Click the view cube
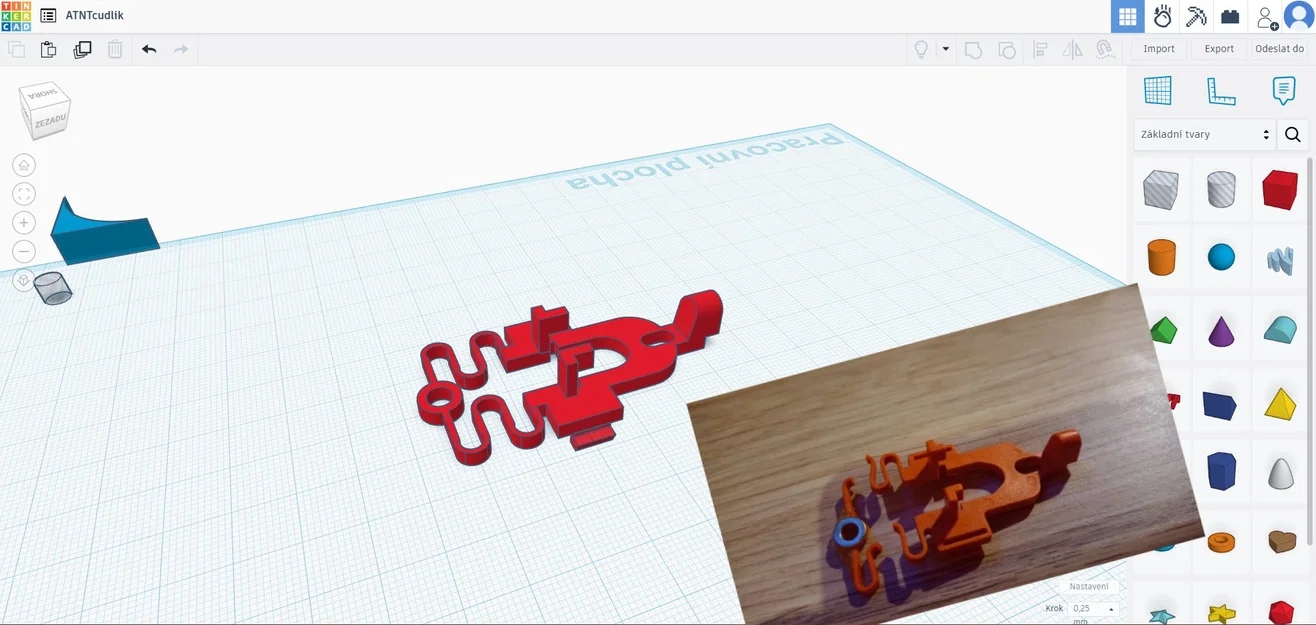Screen dimensions: 1316x625 pos(44,109)
